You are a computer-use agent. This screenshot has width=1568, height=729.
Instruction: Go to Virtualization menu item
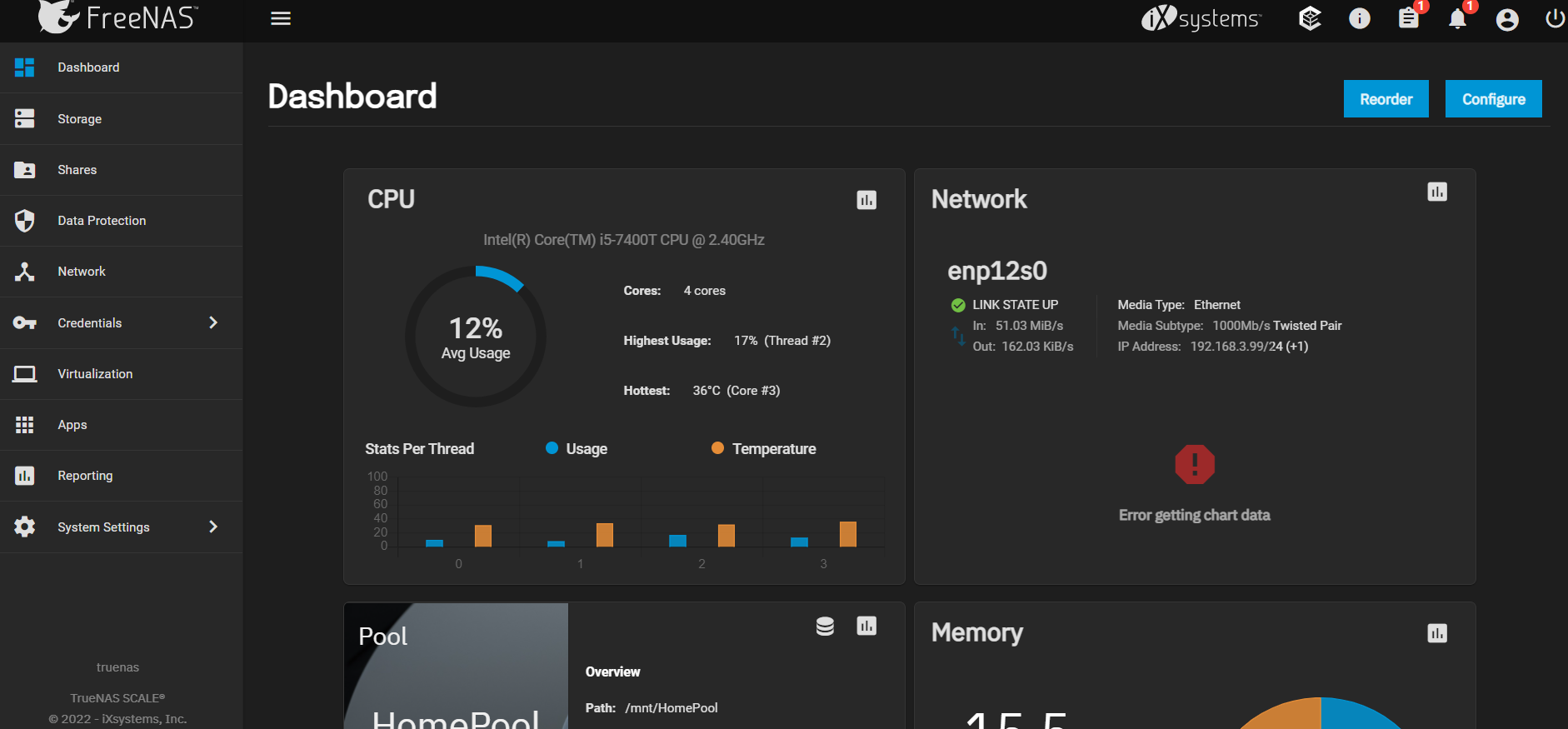click(x=122, y=374)
